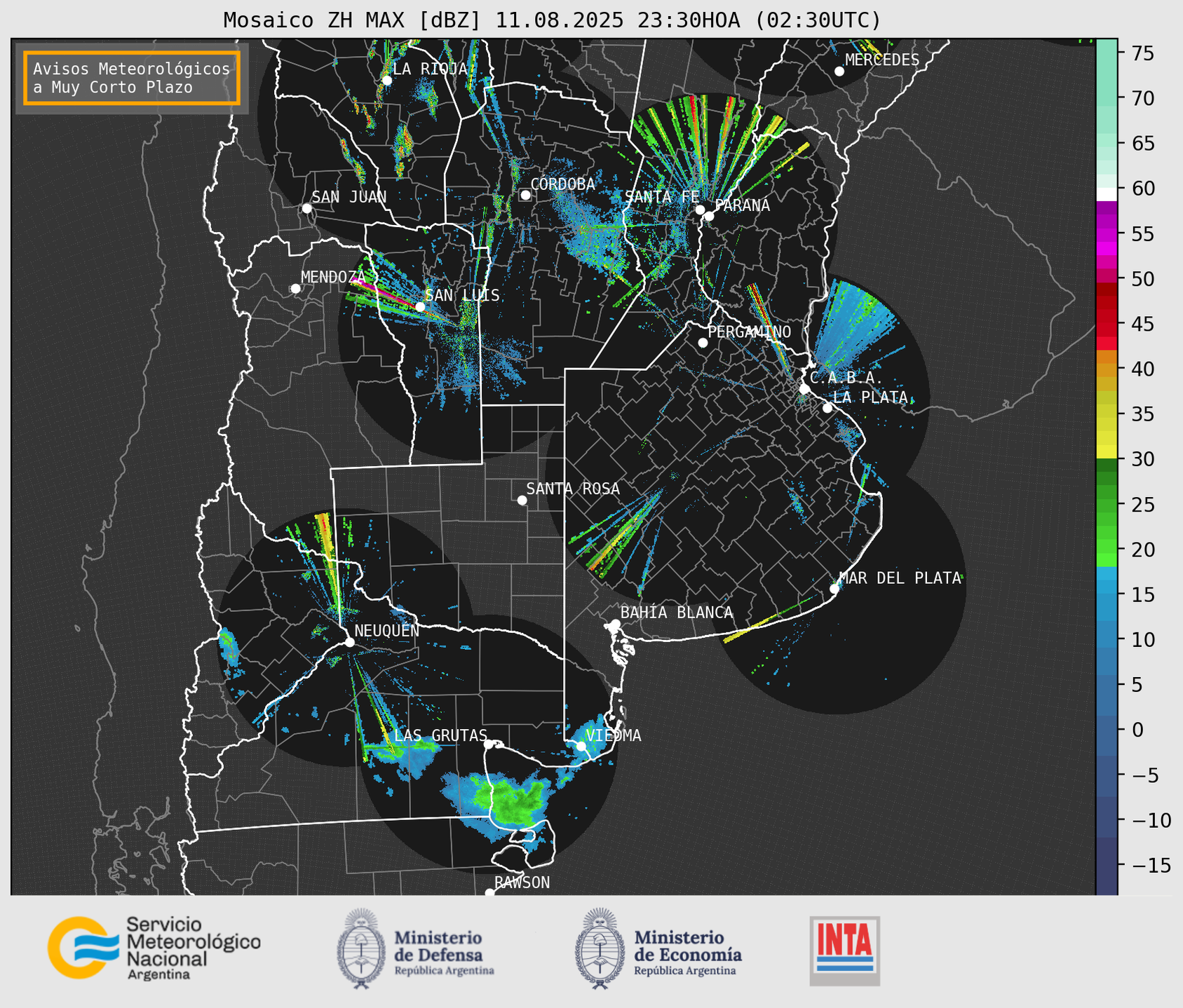Click the Servicio Meteorológico Nacional logo

click(154, 948)
